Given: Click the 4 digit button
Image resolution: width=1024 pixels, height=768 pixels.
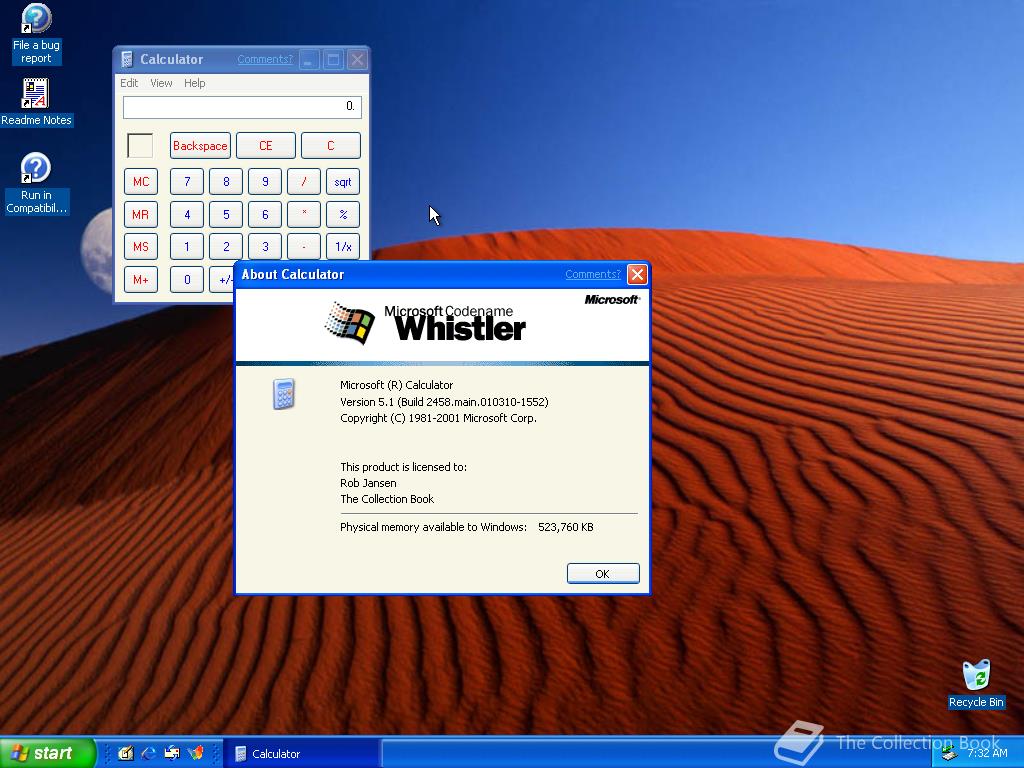Looking at the screenshot, I should [x=187, y=214].
